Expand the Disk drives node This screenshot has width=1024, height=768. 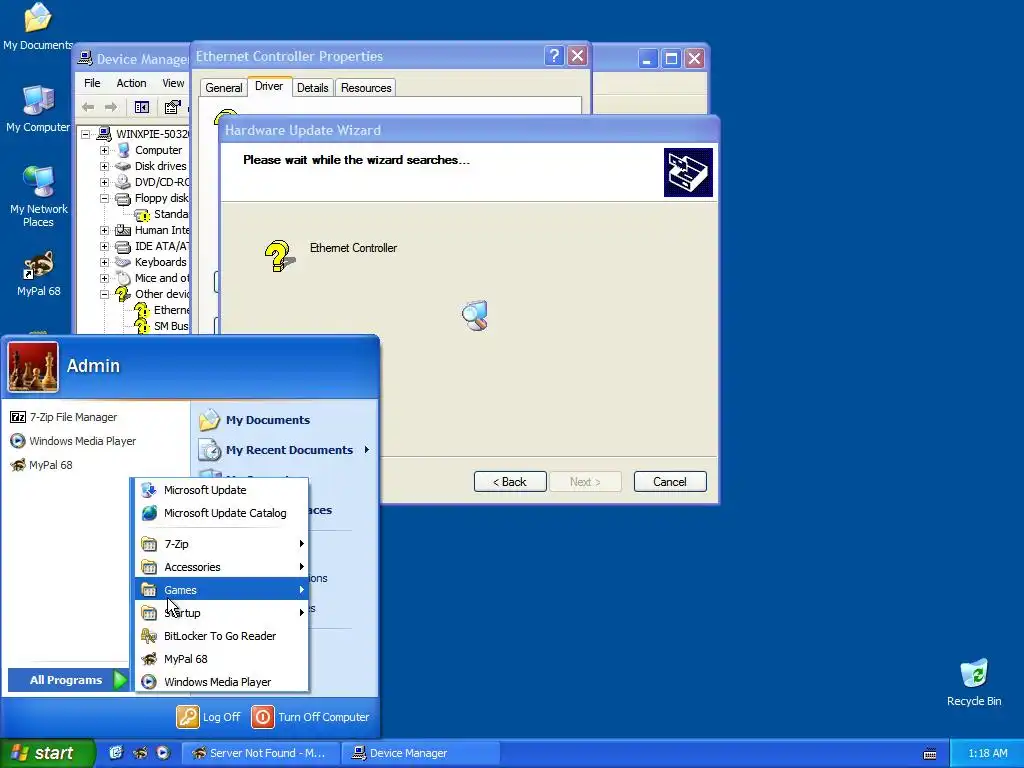pos(104,166)
